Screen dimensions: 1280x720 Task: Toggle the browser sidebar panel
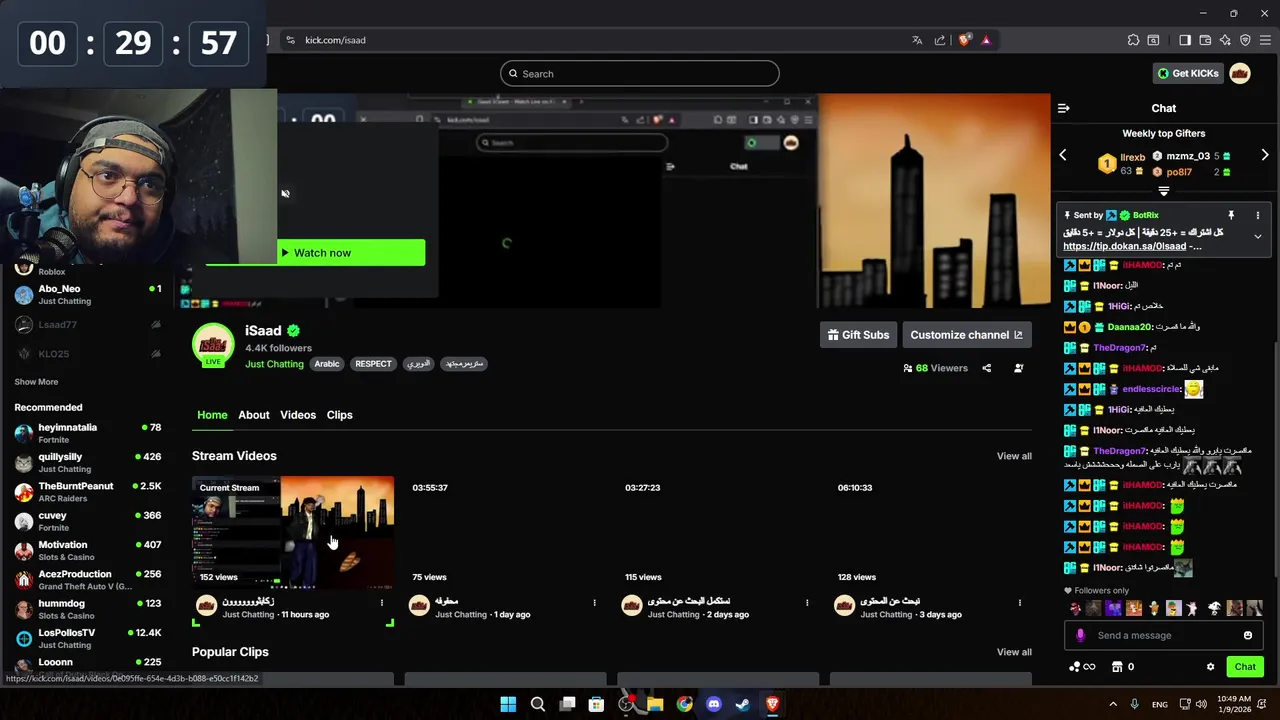1185,40
